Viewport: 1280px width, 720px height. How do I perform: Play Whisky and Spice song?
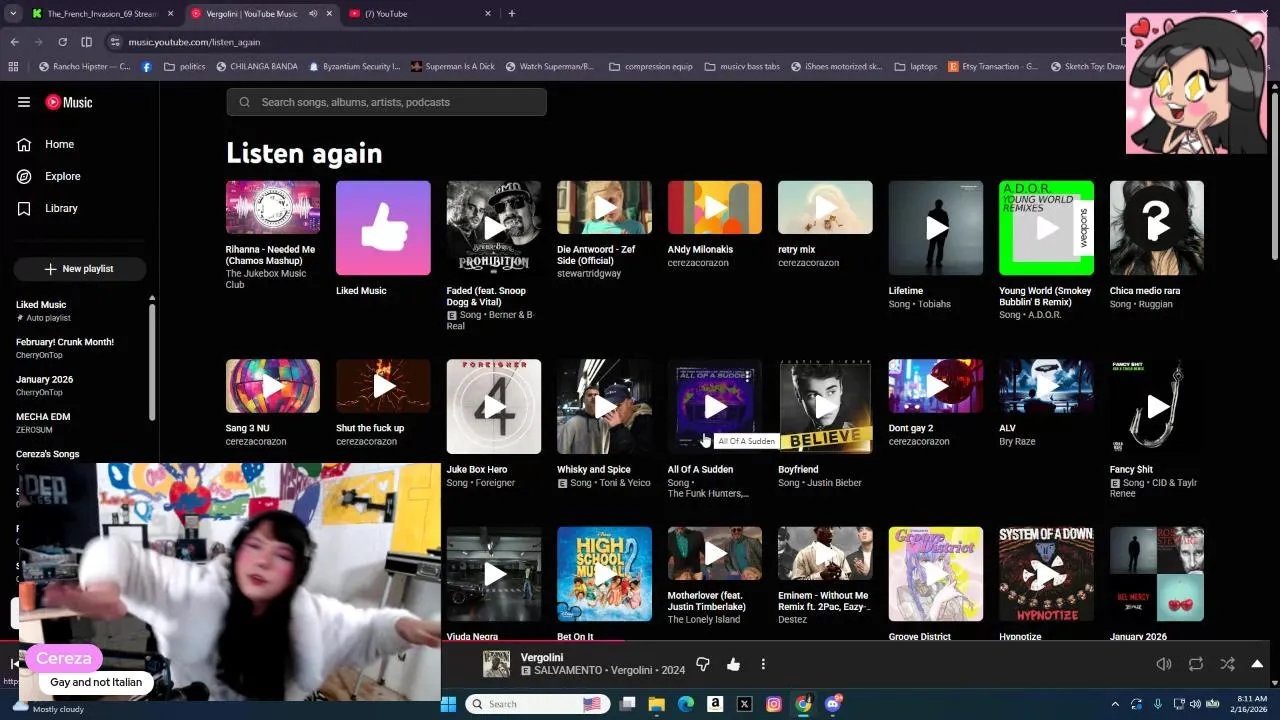click(604, 406)
